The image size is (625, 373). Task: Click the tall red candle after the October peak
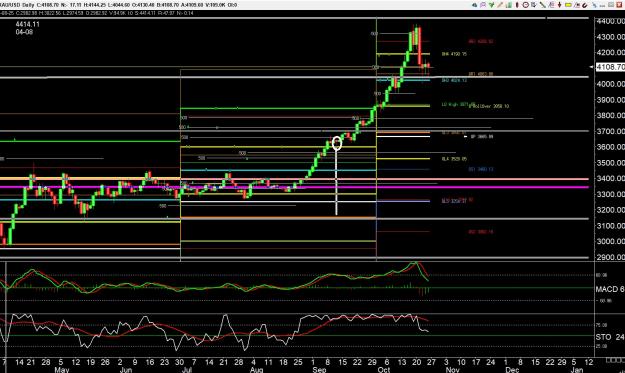point(420,45)
